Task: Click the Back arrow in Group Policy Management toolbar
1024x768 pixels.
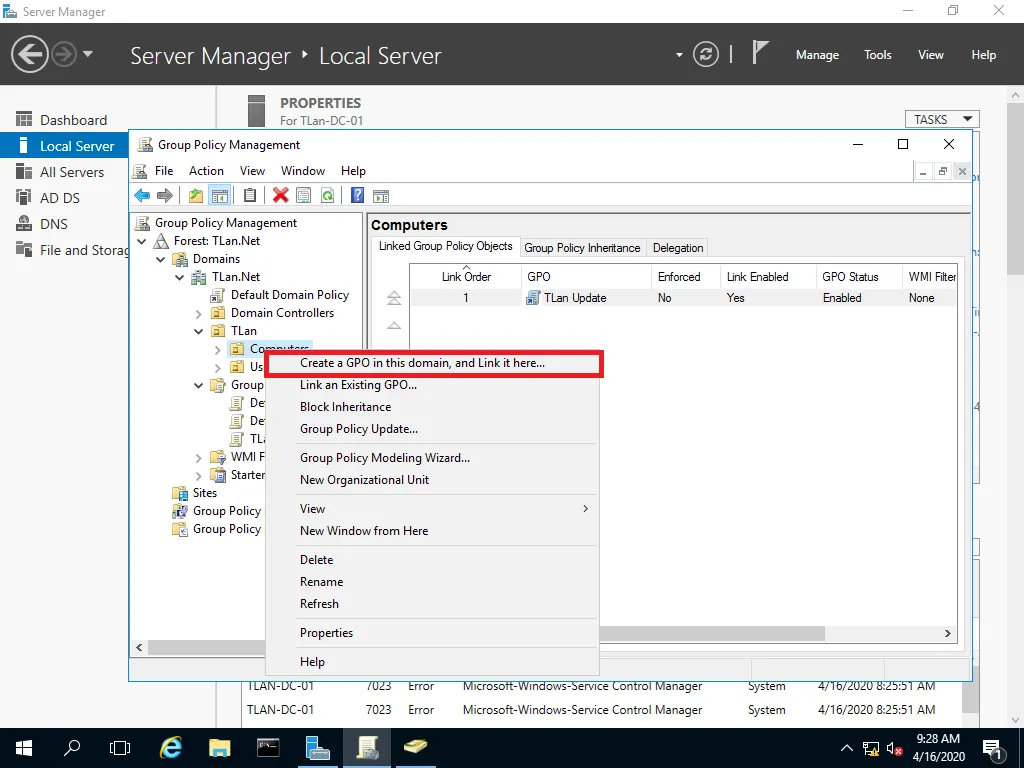Action: (x=142, y=195)
